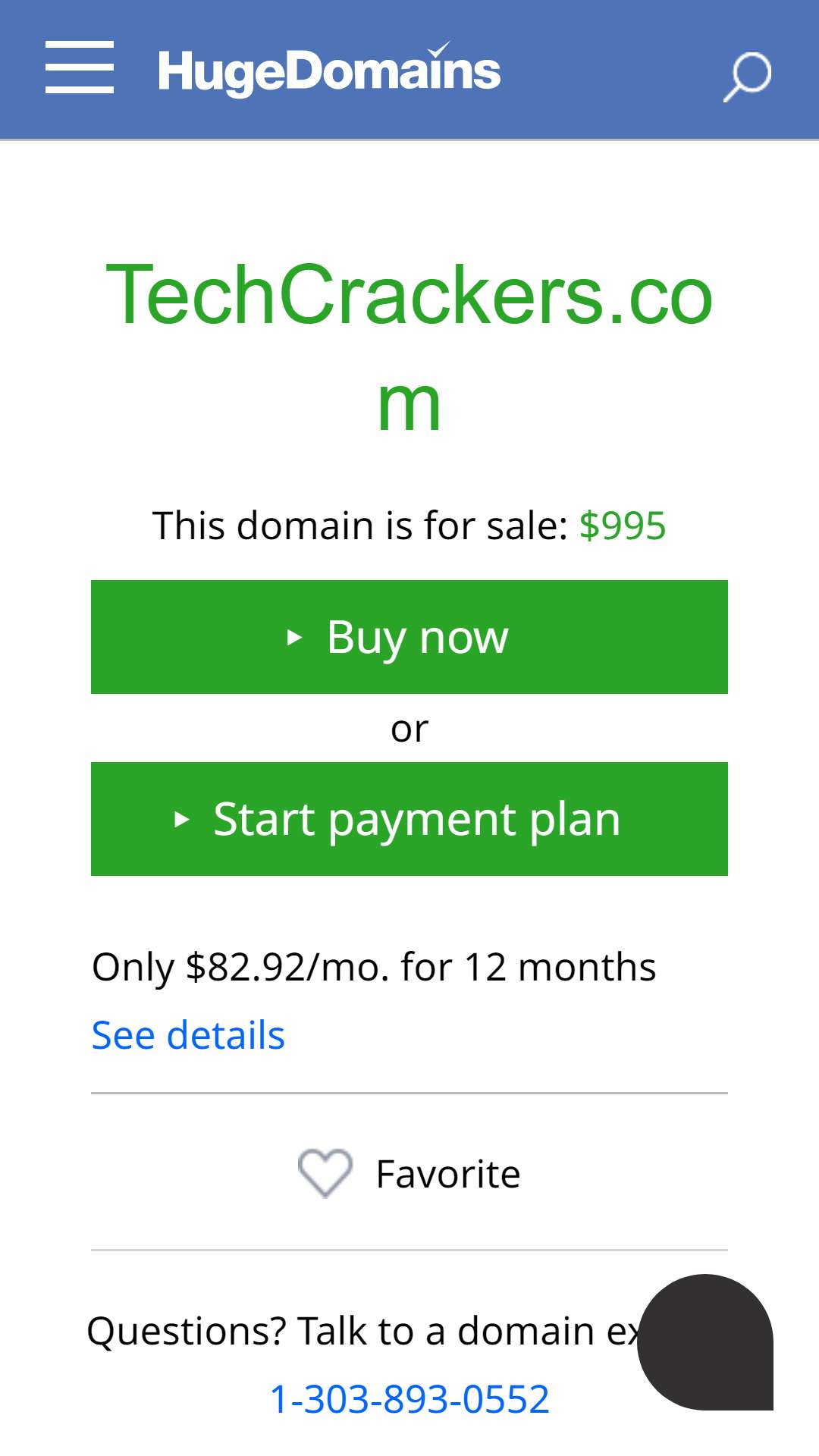Image resolution: width=819 pixels, height=1456 pixels.
Task: Click the TechCrackers.com domain title
Action: pos(409,348)
